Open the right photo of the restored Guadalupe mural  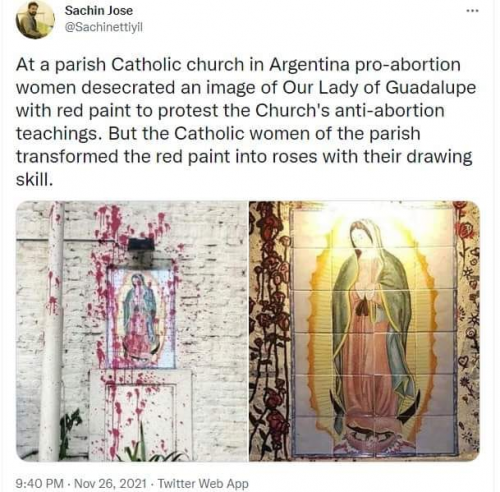coord(364,331)
